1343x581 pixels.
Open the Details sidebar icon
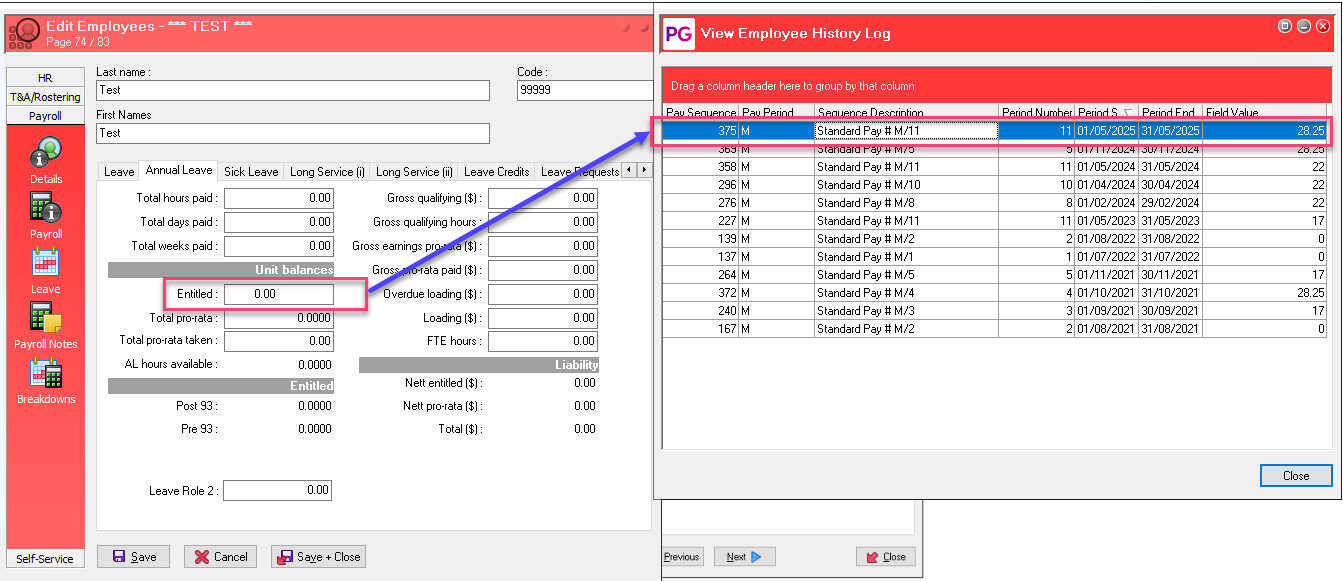click(x=46, y=152)
